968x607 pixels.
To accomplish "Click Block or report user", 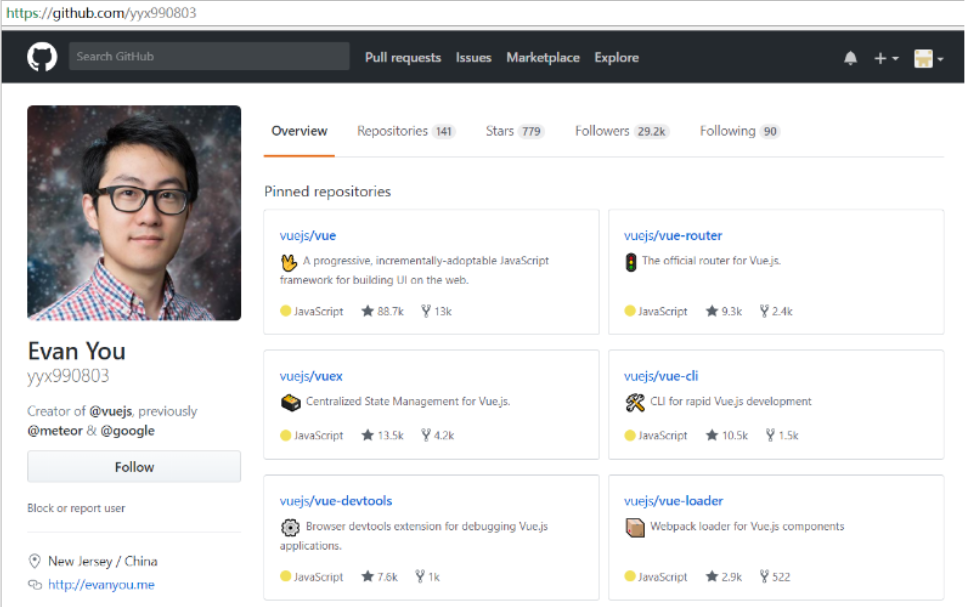I will point(76,508).
